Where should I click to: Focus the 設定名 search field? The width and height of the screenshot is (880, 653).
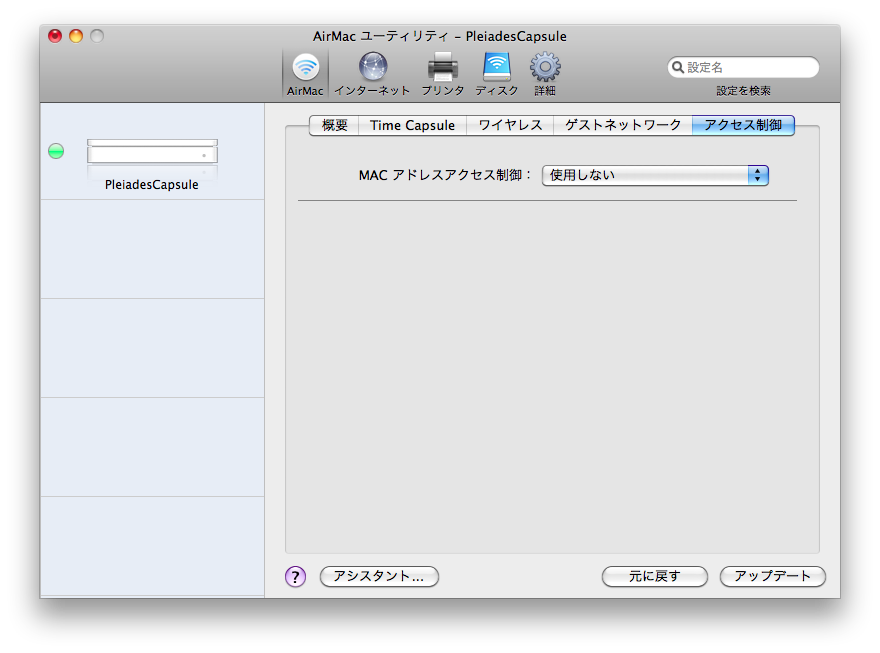pos(743,67)
